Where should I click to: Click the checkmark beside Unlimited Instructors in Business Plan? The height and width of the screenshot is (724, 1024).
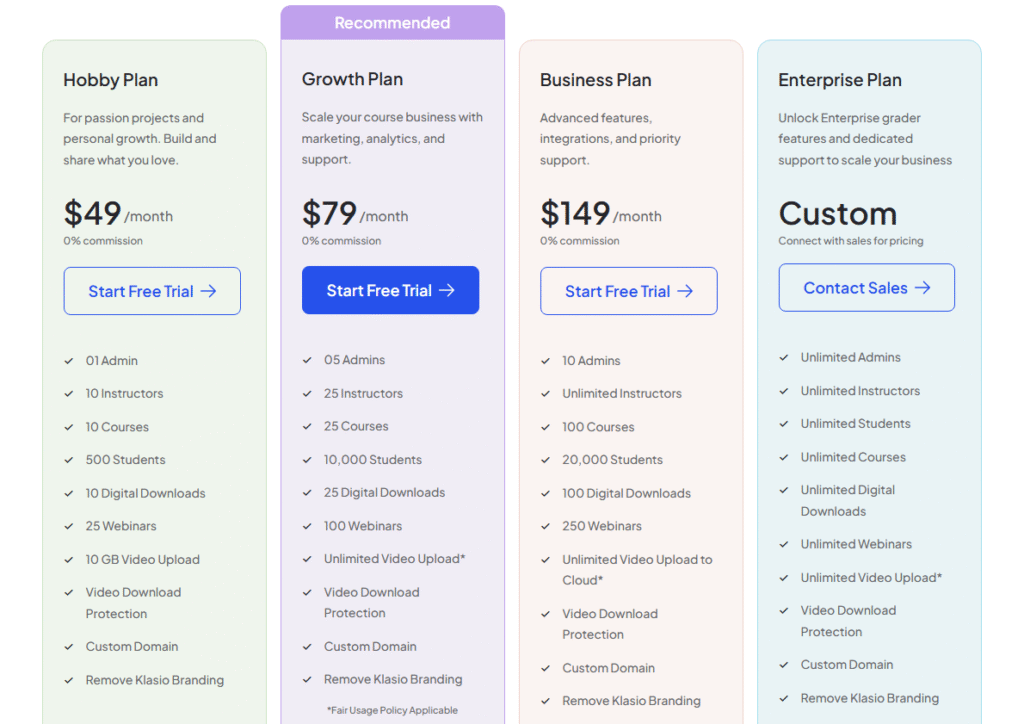(x=546, y=394)
